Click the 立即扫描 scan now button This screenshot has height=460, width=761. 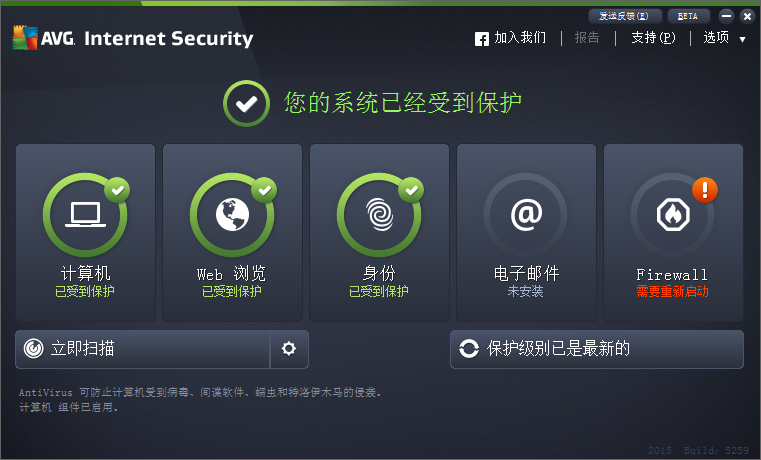pos(143,349)
